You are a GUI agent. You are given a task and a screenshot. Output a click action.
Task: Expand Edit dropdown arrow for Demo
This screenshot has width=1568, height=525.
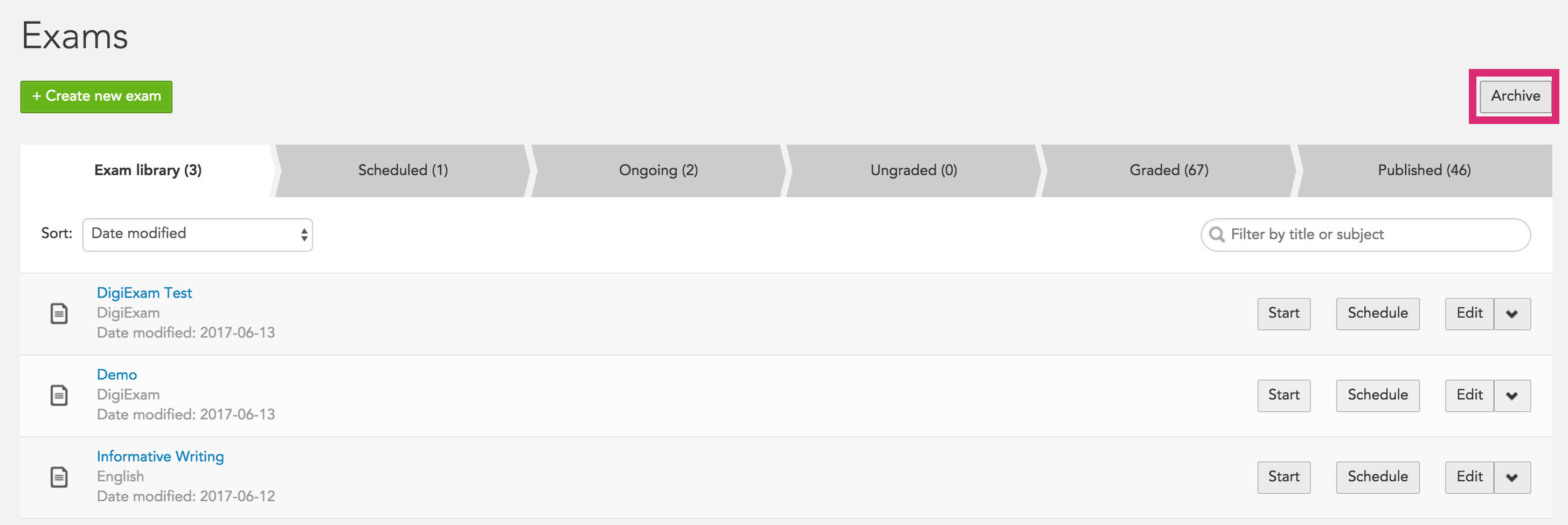coord(1512,395)
